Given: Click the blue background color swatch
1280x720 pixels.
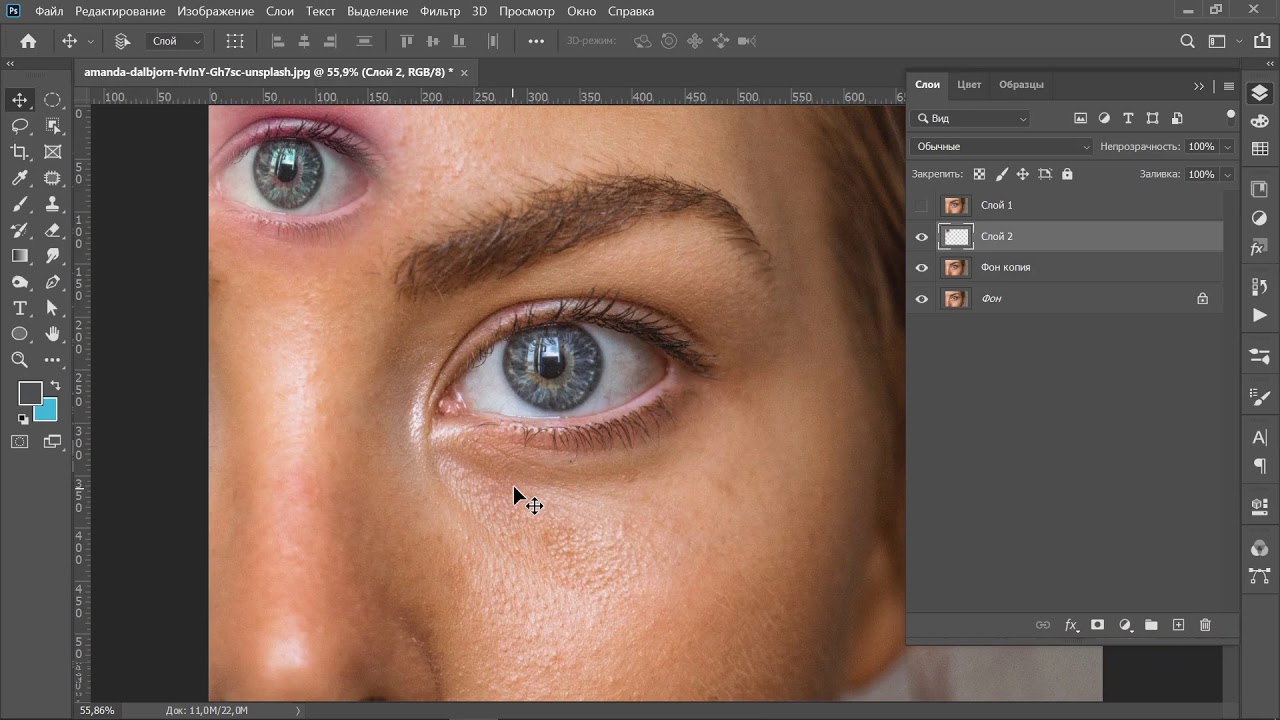Looking at the screenshot, I should [48, 411].
